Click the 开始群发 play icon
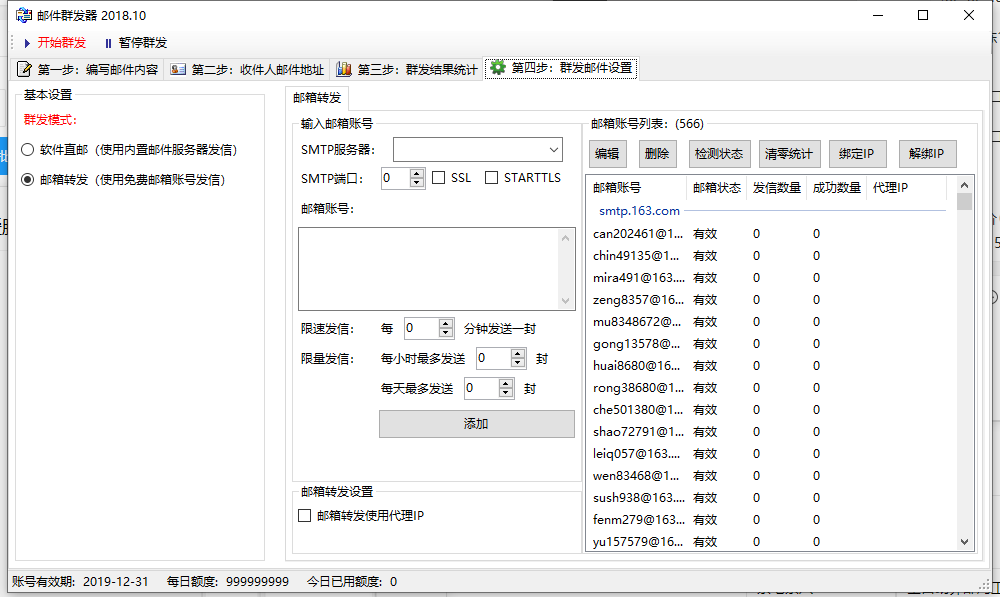1000x597 pixels. point(27,43)
